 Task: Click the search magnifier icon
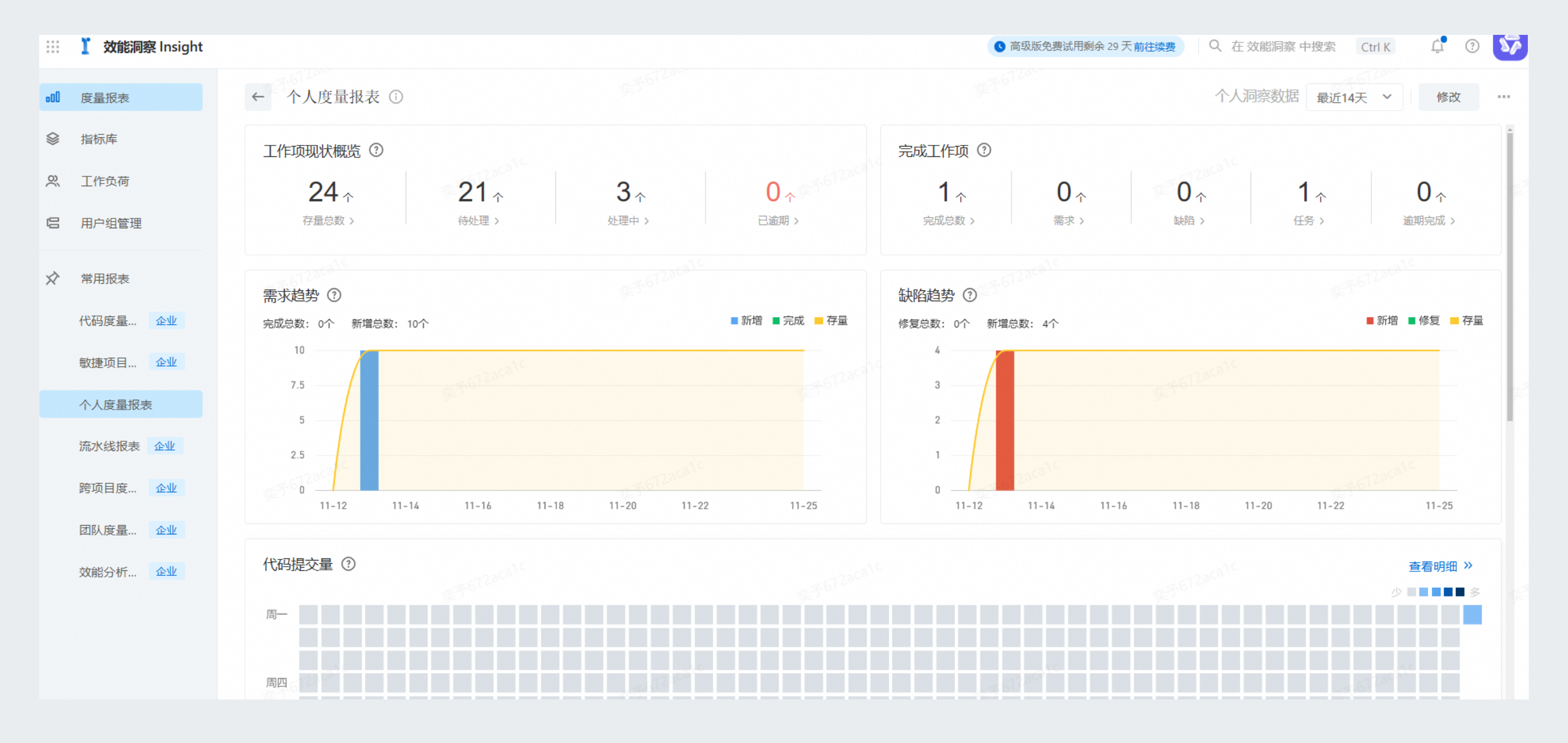(x=1215, y=46)
